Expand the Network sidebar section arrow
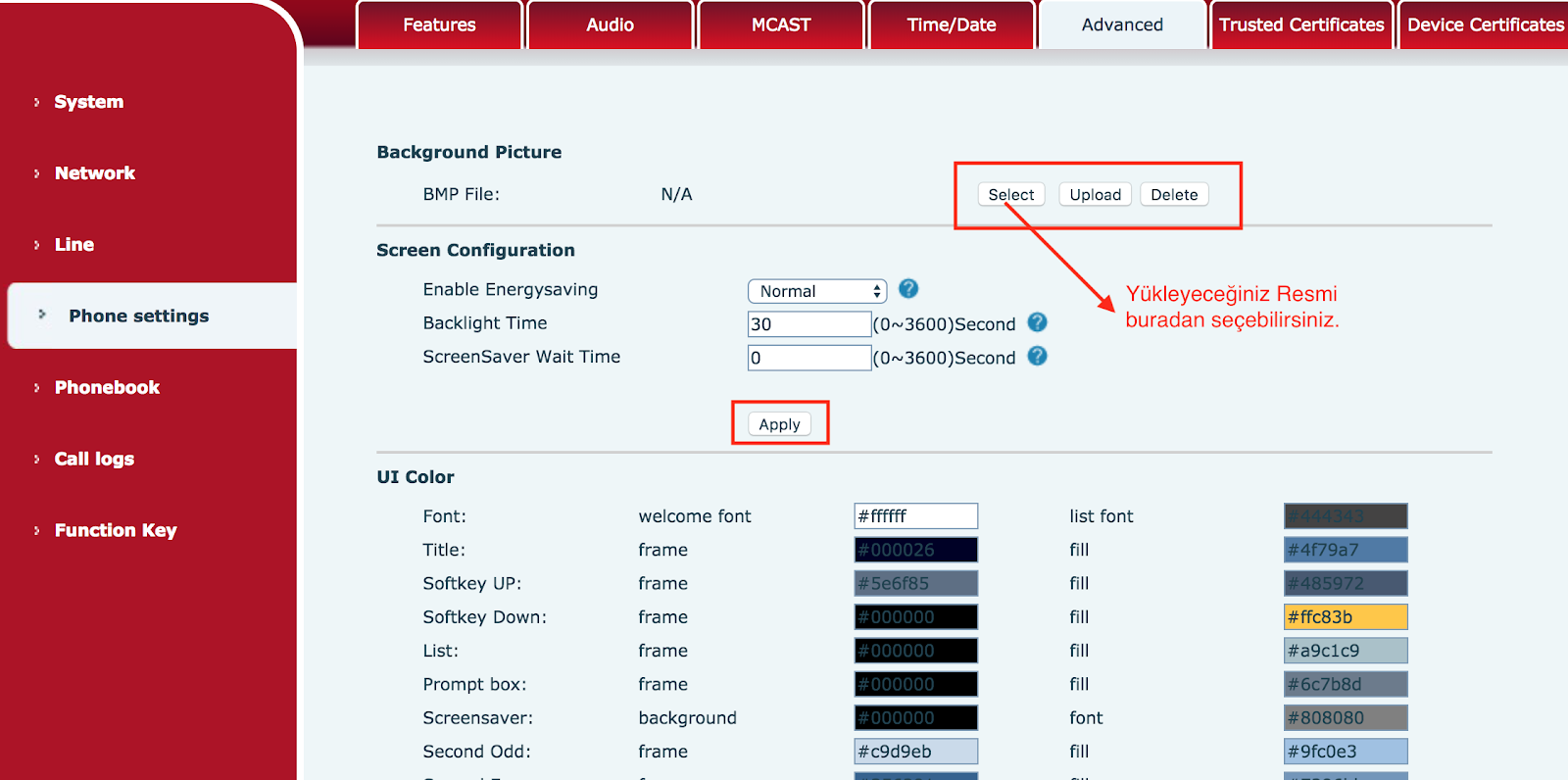The width and height of the screenshot is (1568, 780). pyautogui.click(x=37, y=173)
